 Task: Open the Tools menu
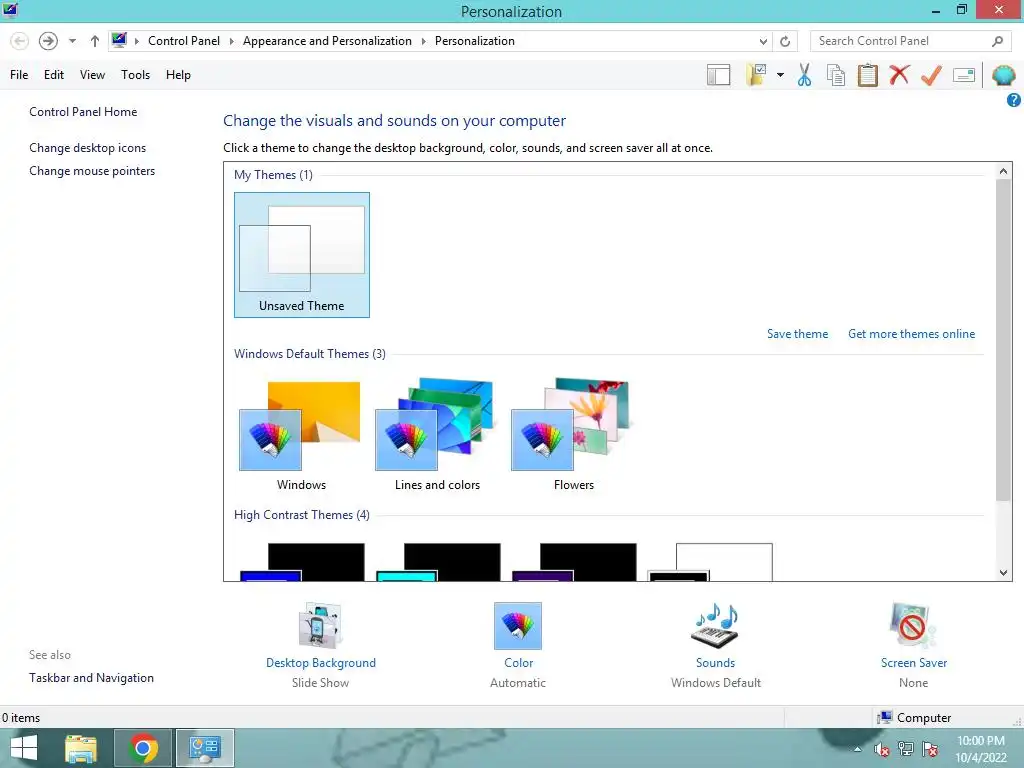(135, 74)
